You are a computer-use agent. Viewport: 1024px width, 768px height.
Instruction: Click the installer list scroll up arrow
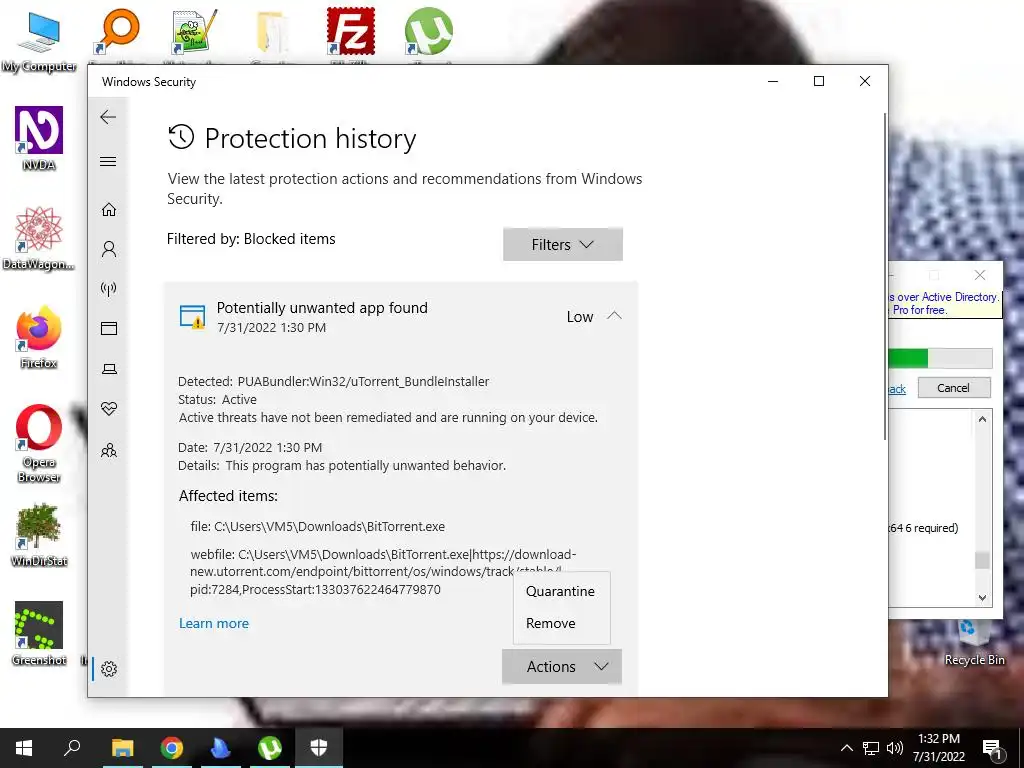(x=982, y=419)
